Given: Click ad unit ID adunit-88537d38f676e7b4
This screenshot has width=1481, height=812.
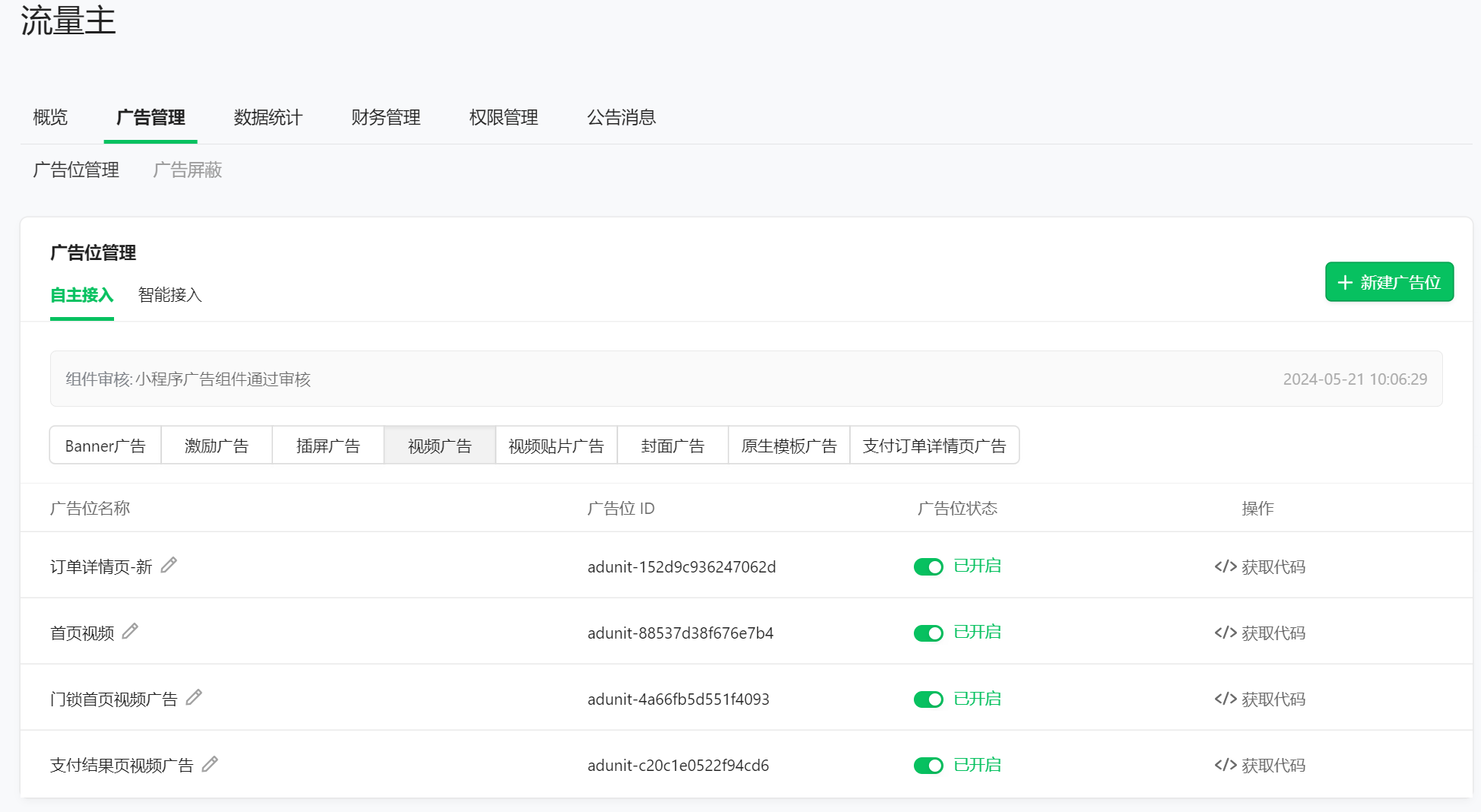Looking at the screenshot, I should 680,633.
